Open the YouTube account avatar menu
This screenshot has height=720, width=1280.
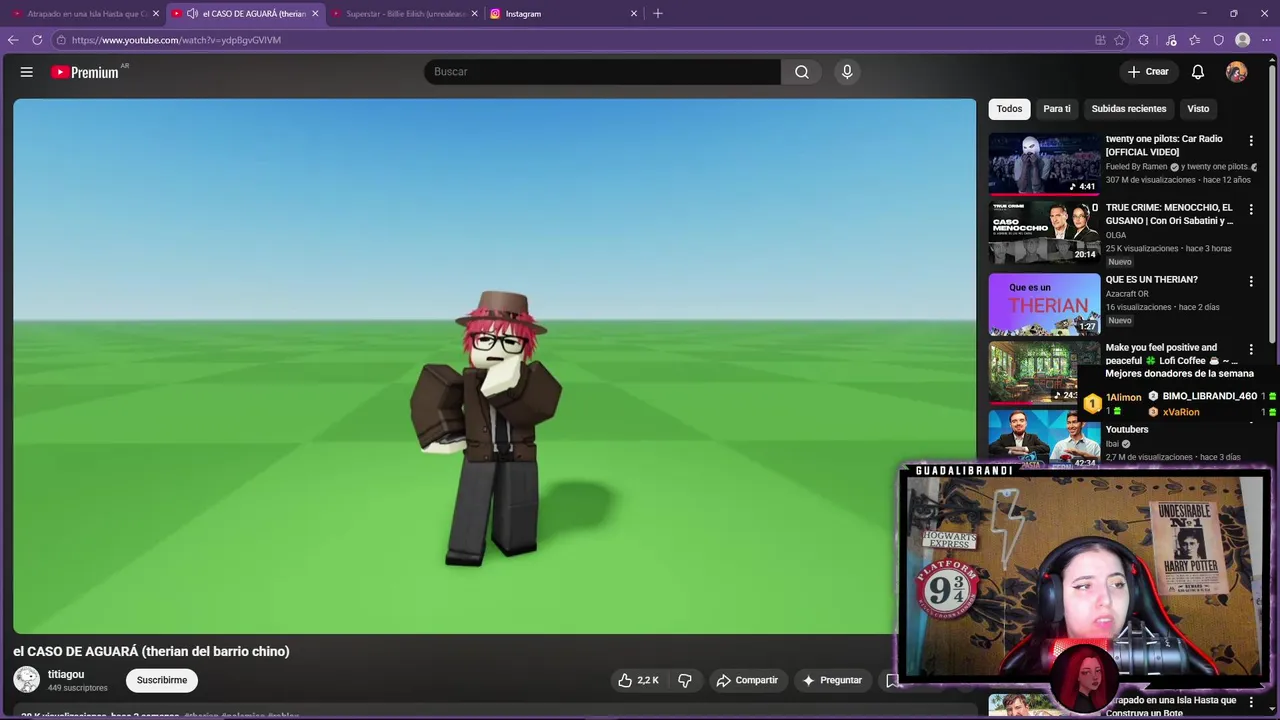(x=1237, y=72)
